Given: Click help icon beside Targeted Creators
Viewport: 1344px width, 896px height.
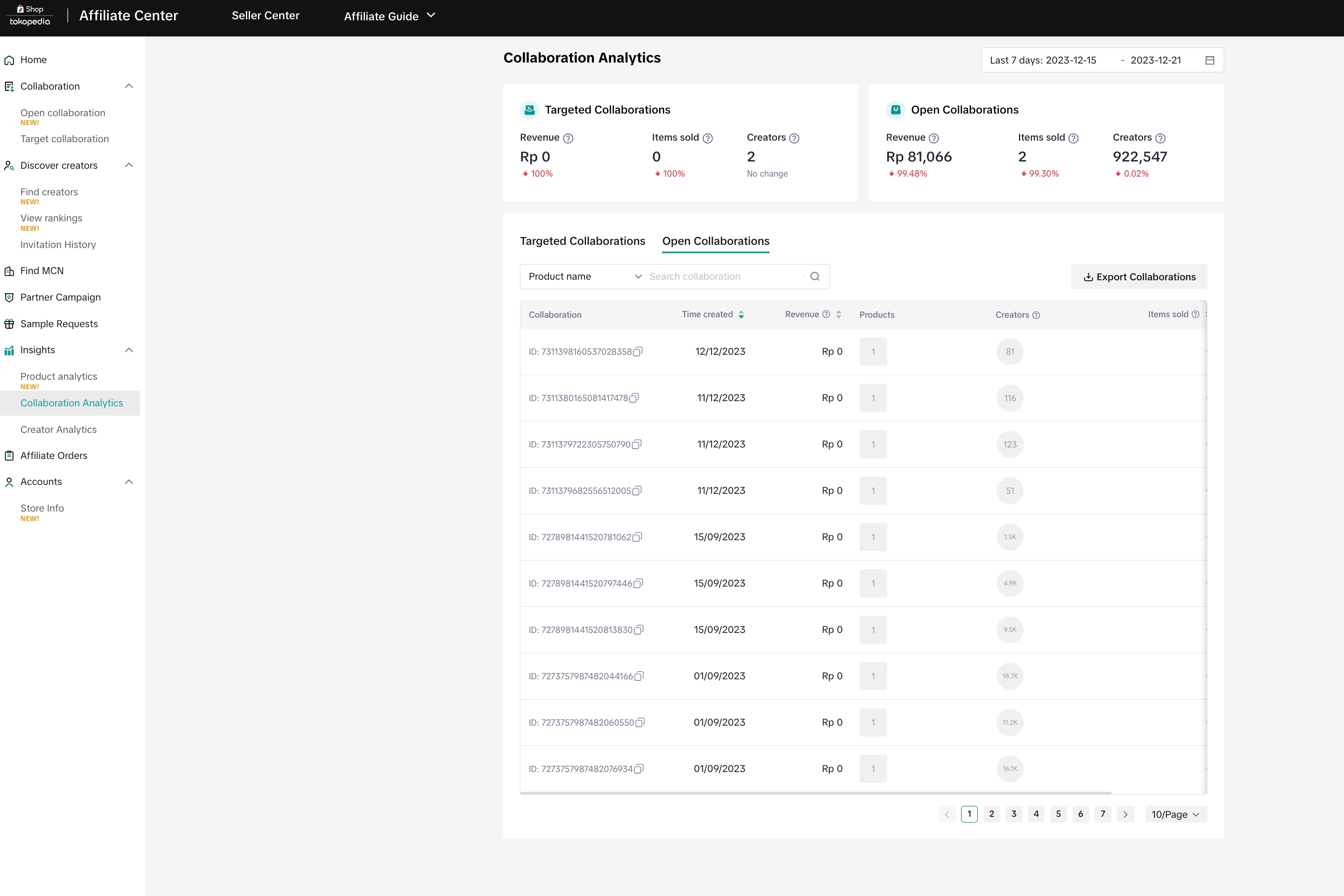Looking at the screenshot, I should (794, 138).
